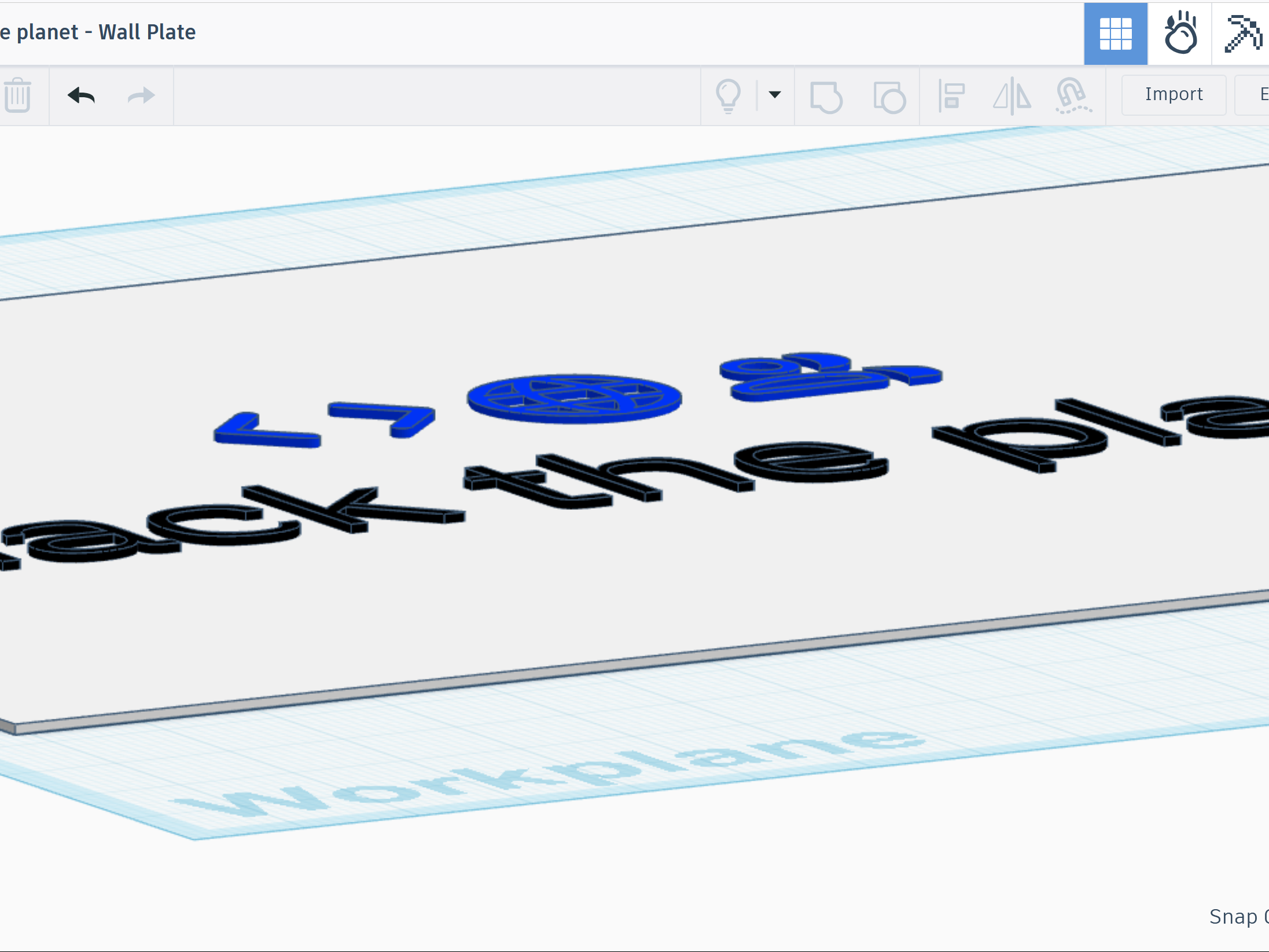Undo the last action

(81, 95)
